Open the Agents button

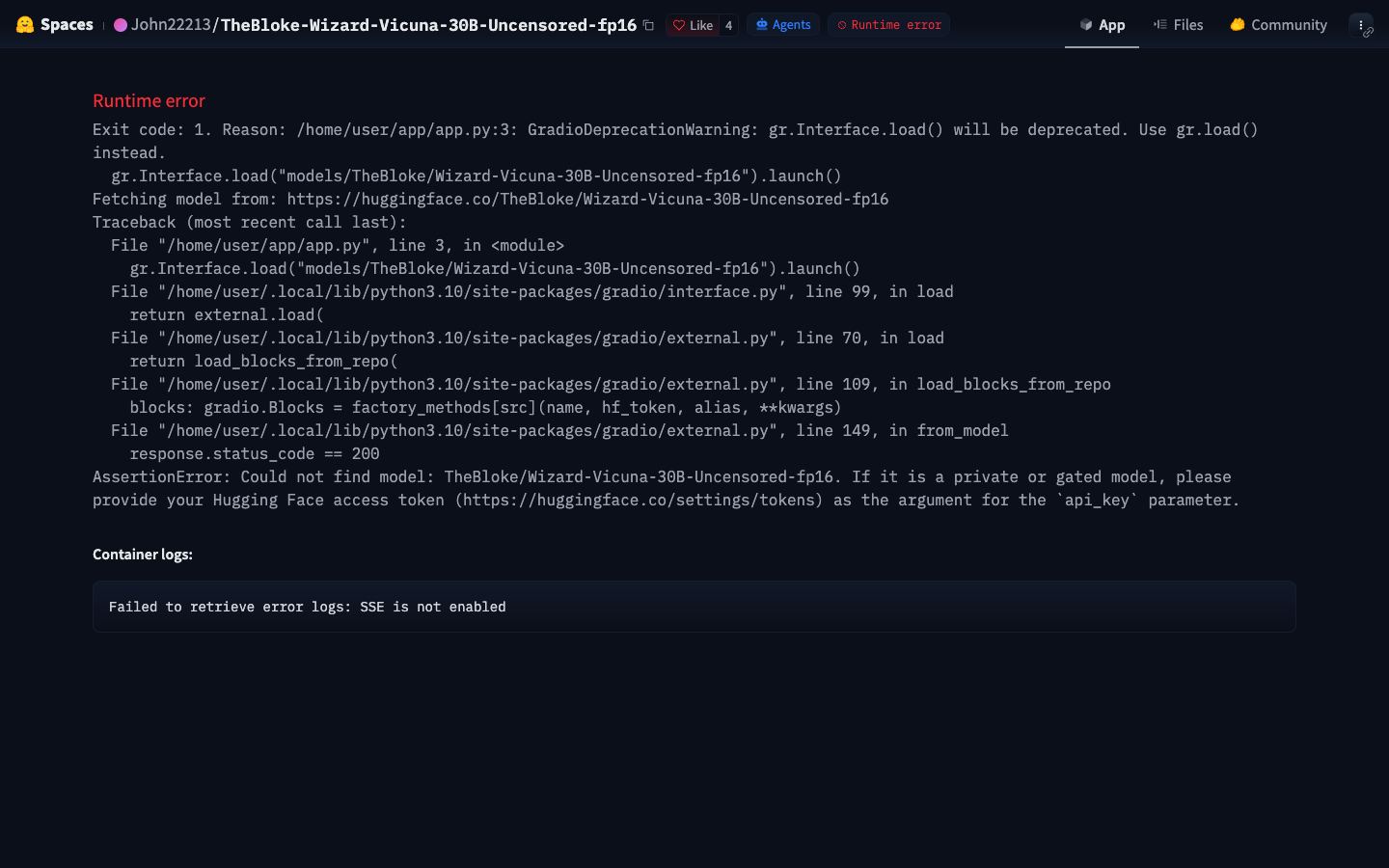point(783,25)
